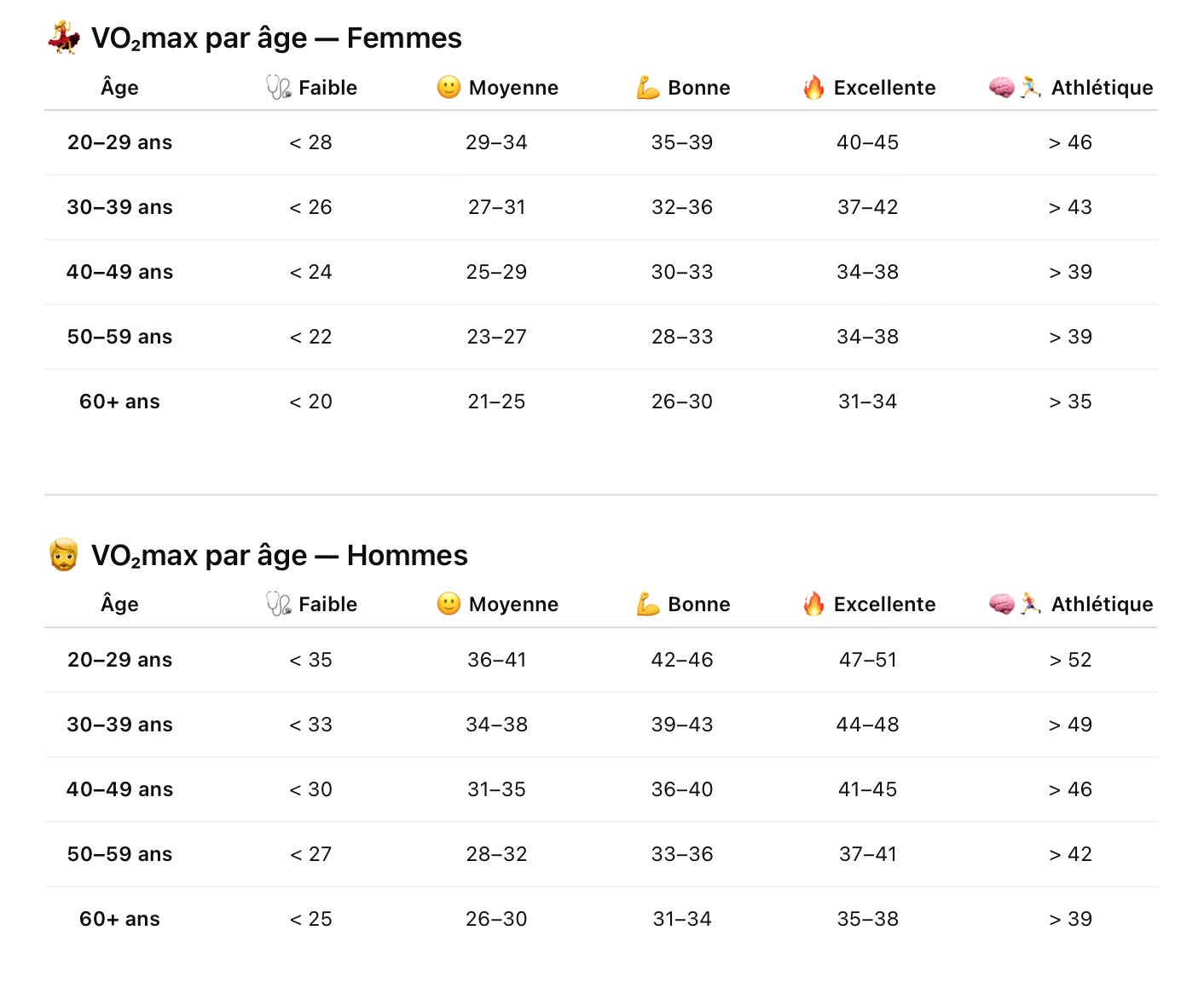Click the fire icon beside Excellente in Femmes table
This screenshot has height=982, width=1204.
point(813,87)
